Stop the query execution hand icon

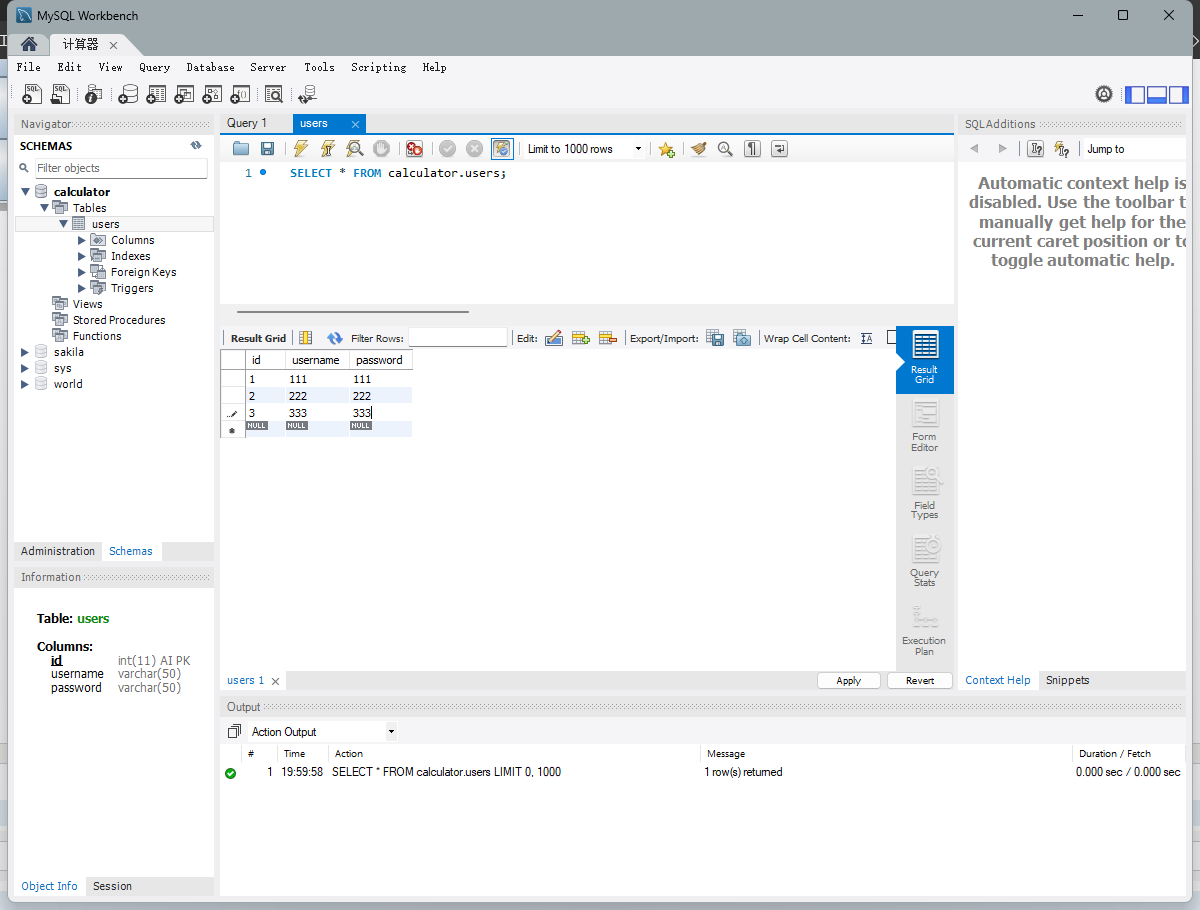pos(381,149)
